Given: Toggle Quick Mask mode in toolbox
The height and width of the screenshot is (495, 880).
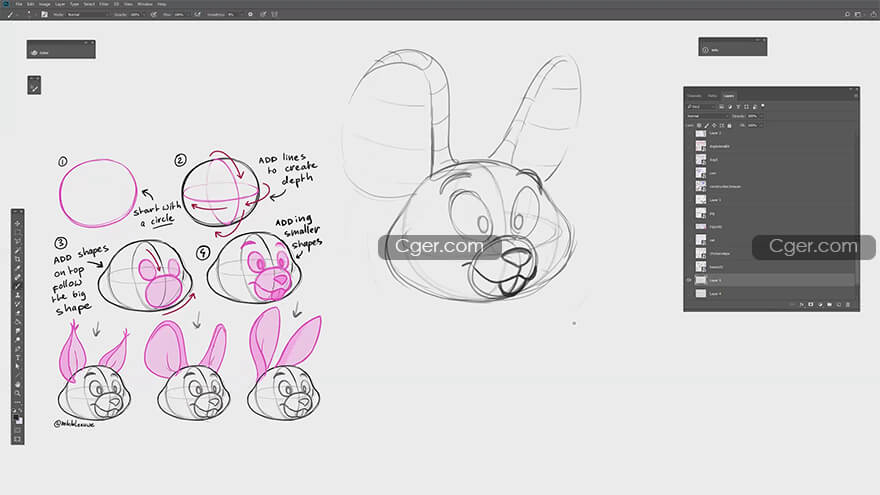Looking at the screenshot, I should tap(17, 430).
